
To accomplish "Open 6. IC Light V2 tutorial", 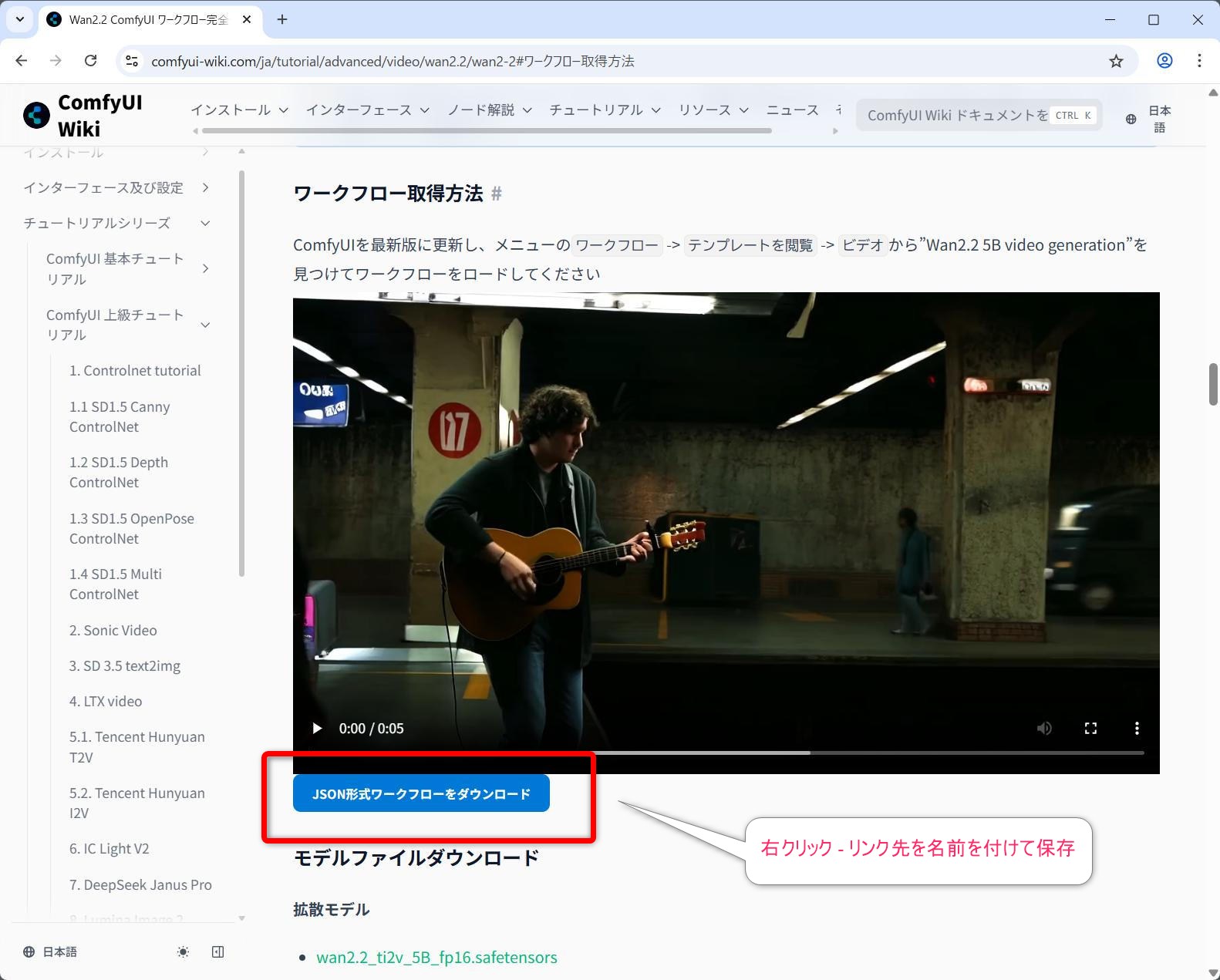I will tap(110, 849).
